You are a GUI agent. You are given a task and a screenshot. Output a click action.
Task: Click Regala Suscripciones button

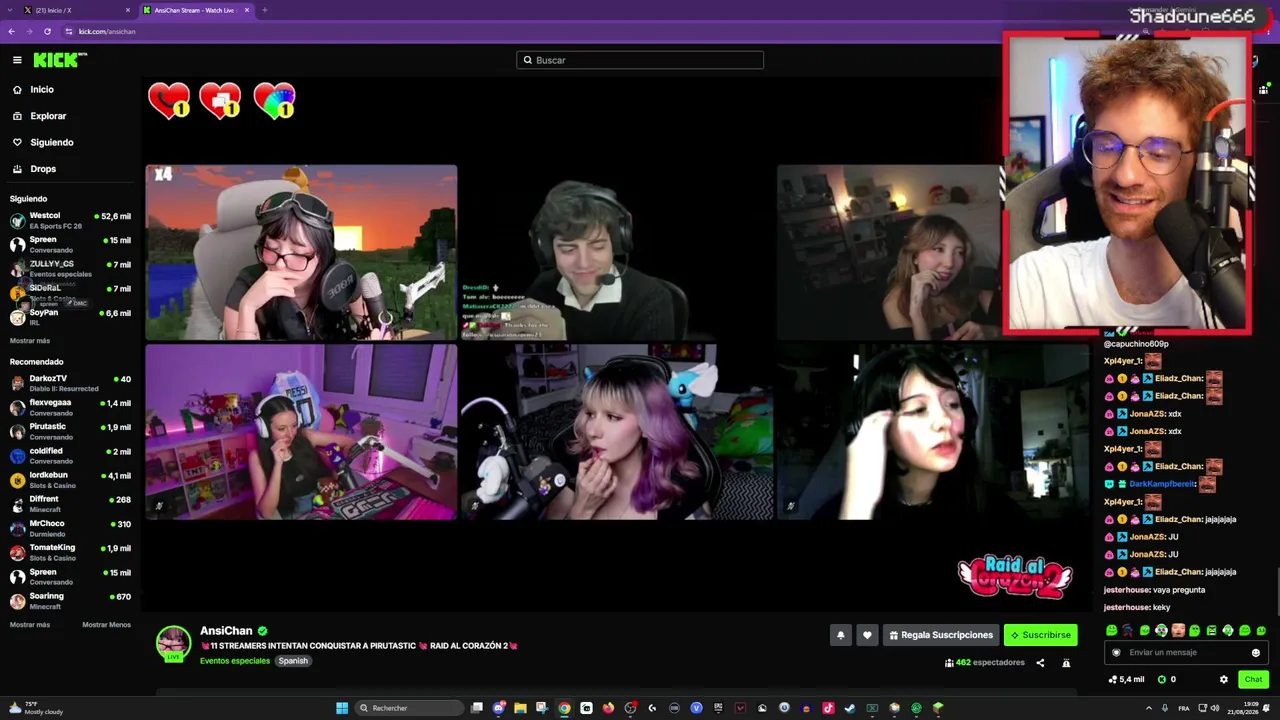tap(941, 635)
